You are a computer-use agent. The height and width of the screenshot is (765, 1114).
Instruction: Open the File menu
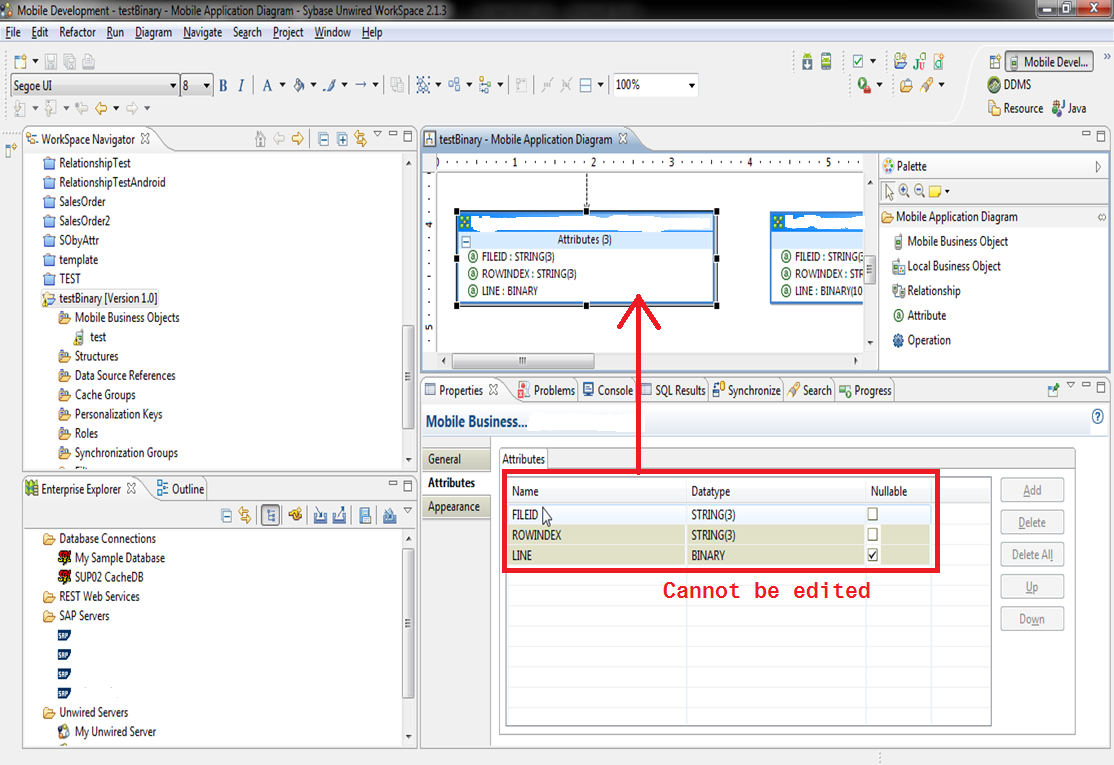(x=13, y=33)
